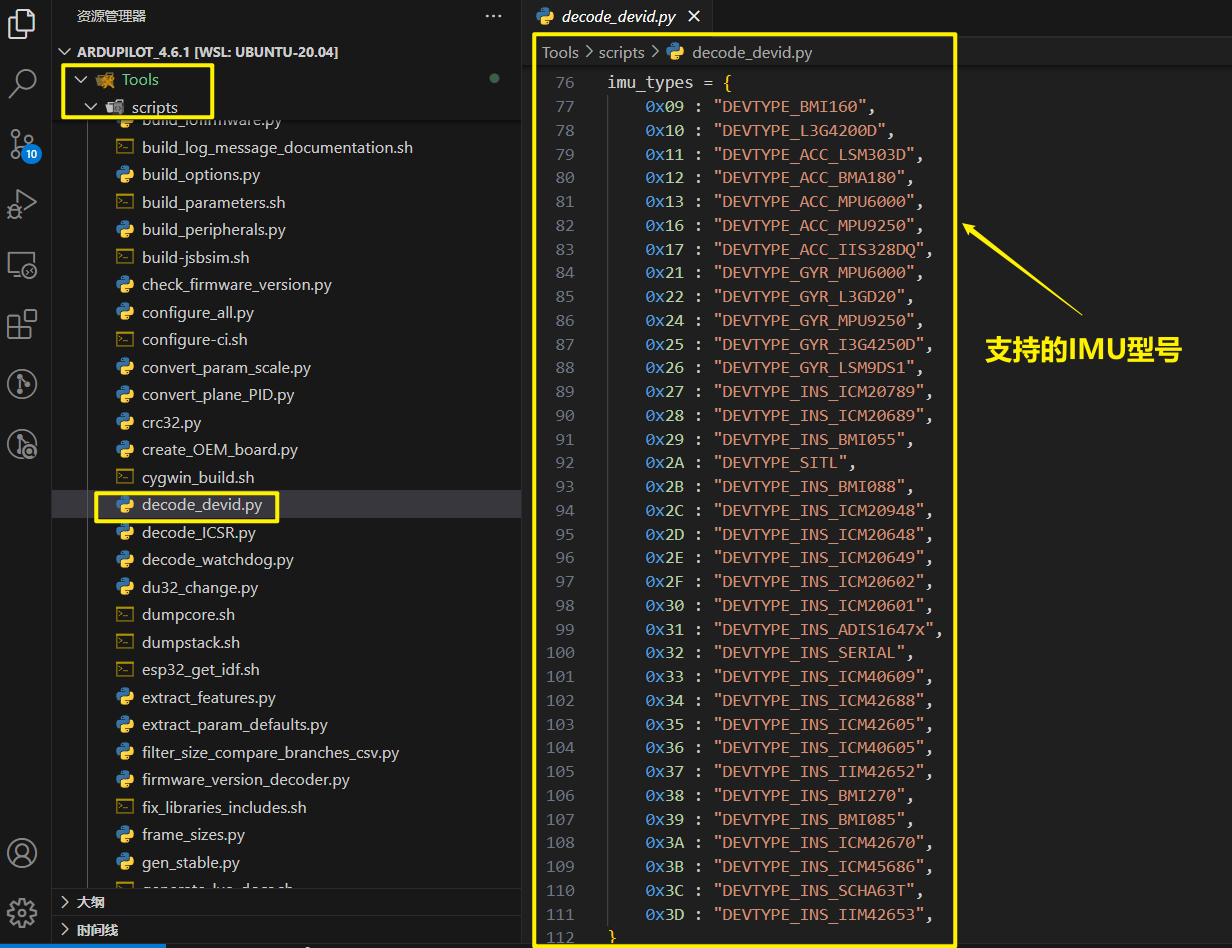The height and width of the screenshot is (948, 1232).
Task: Open the Run and Debug view
Action: pyautogui.click(x=22, y=205)
